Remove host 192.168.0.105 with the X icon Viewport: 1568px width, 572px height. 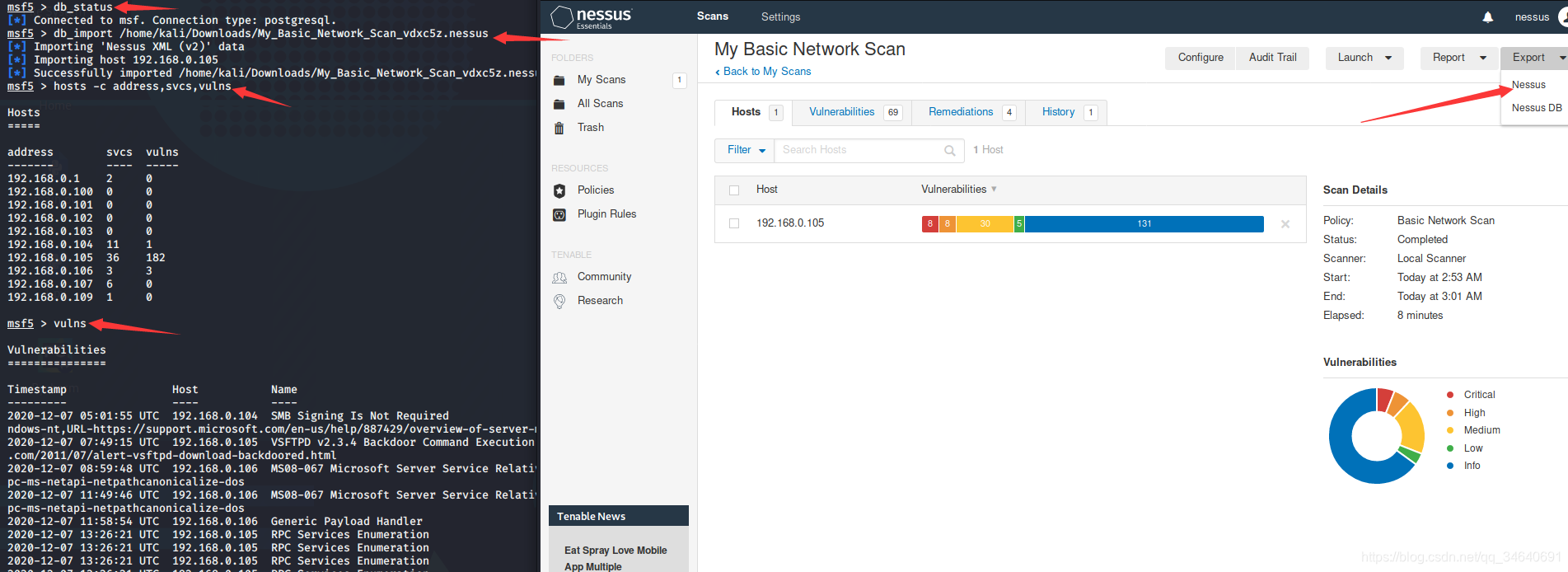click(1285, 224)
